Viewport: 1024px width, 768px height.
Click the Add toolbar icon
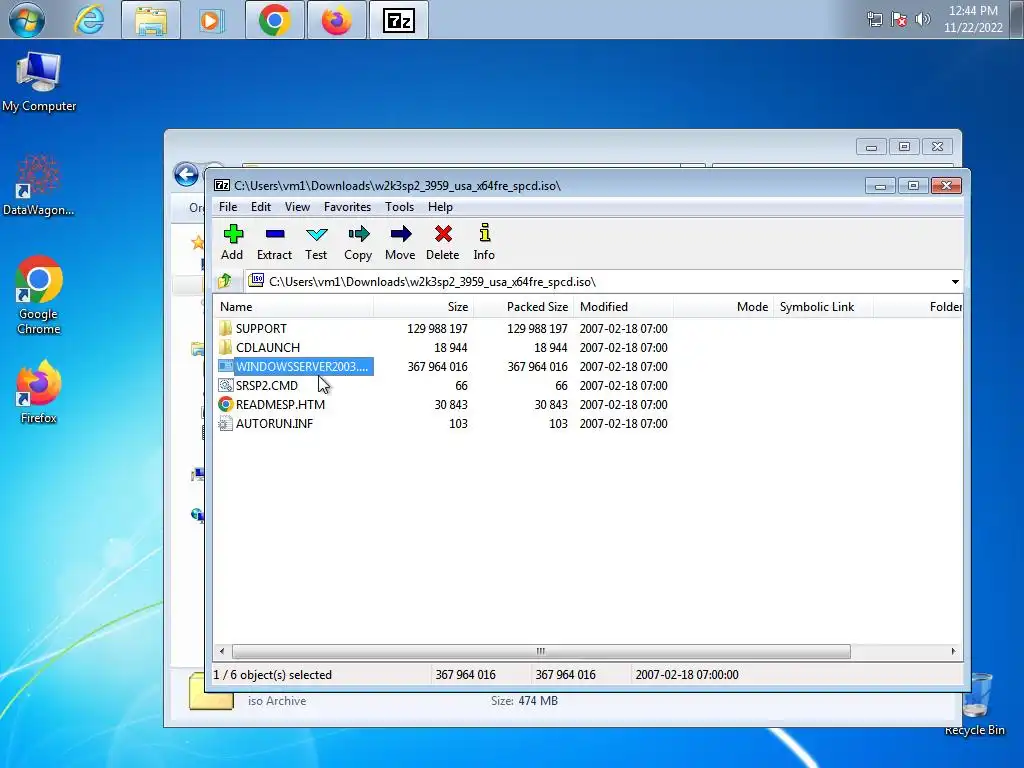[x=233, y=234]
